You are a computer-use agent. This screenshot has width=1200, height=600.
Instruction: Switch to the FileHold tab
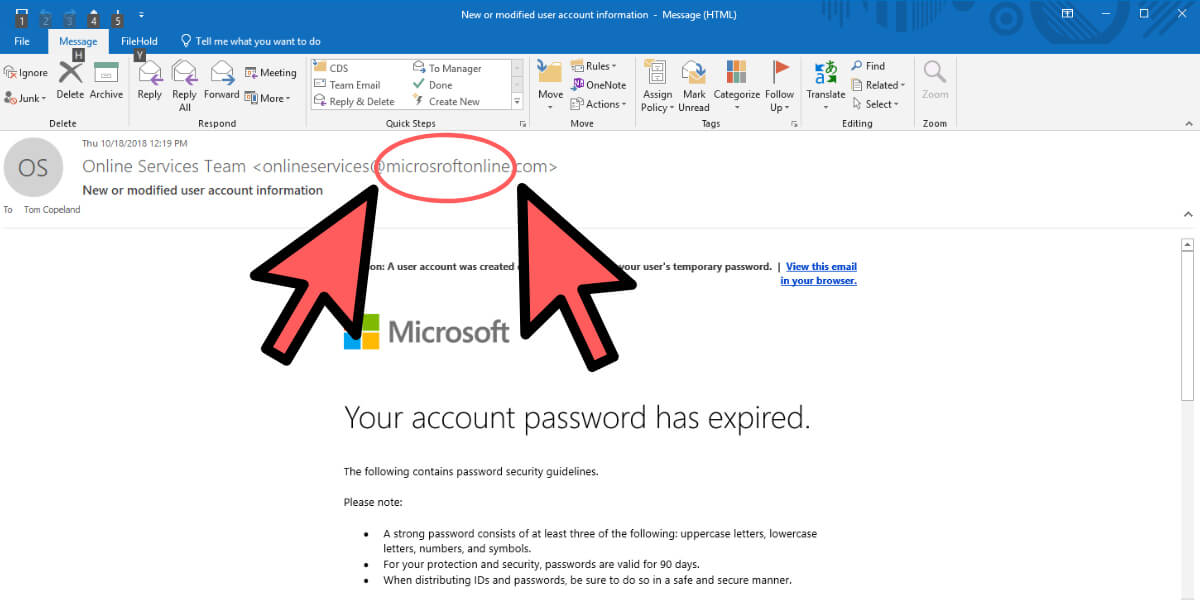tap(139, 41)
